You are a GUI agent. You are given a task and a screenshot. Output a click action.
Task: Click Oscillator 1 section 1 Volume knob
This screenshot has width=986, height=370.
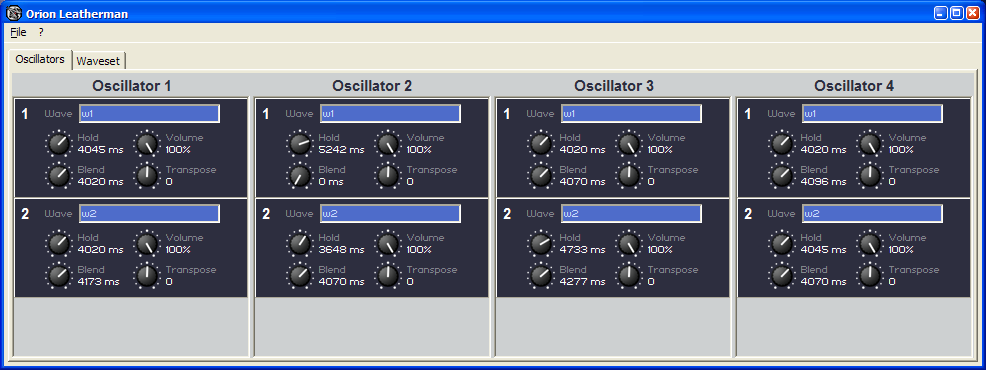click(147, 144)
